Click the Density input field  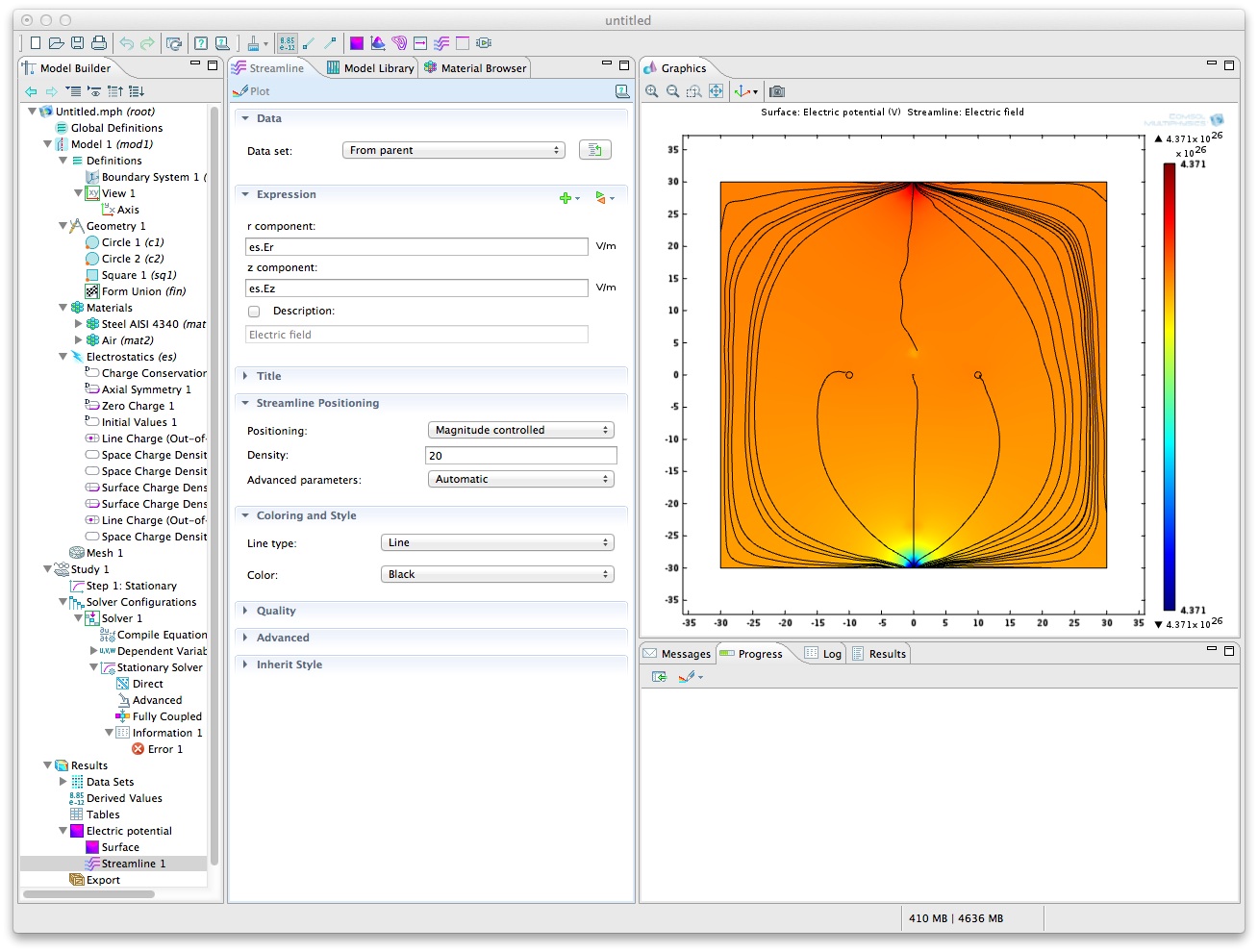click(520, 456)
